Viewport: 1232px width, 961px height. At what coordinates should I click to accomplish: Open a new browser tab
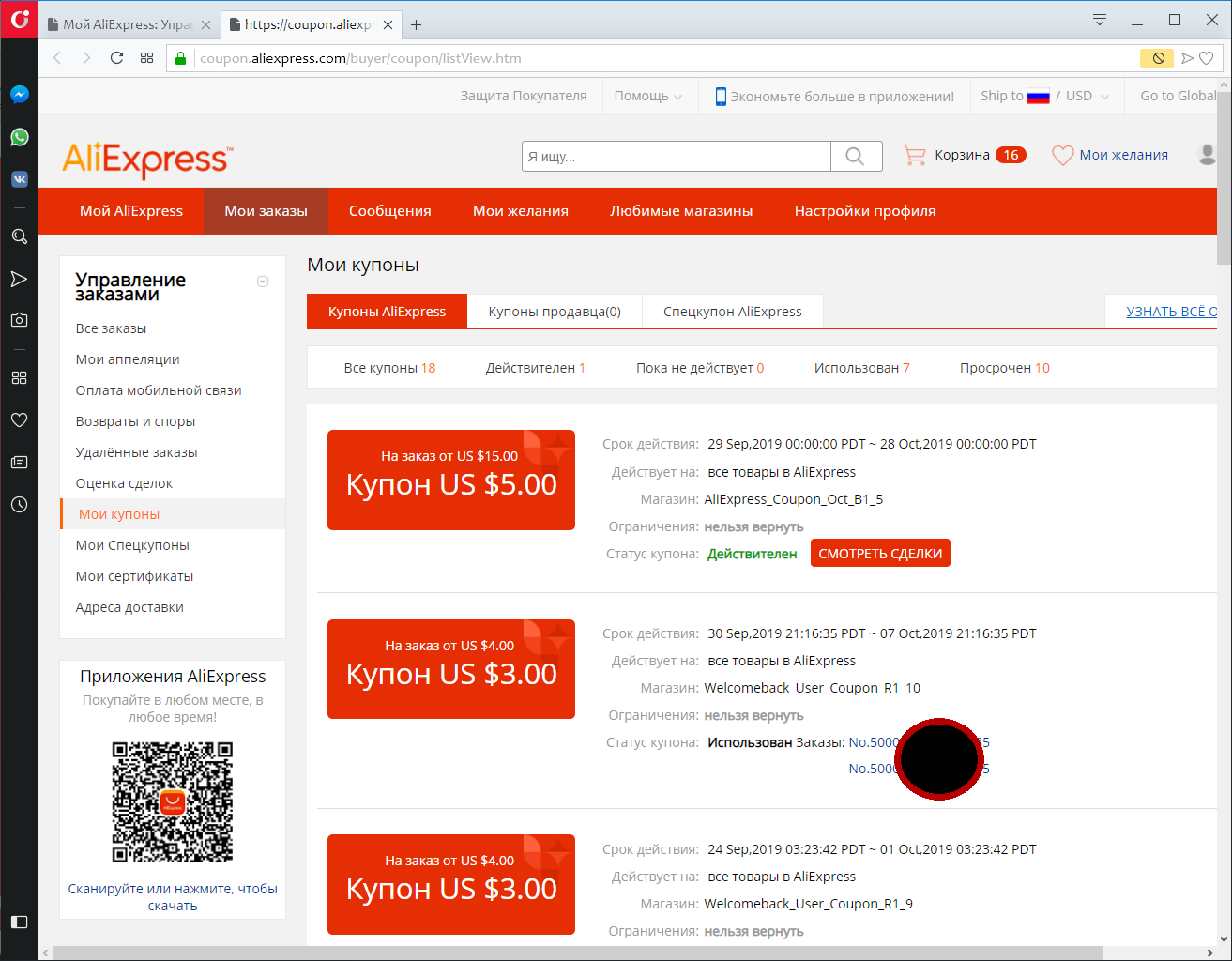(416, 24)
